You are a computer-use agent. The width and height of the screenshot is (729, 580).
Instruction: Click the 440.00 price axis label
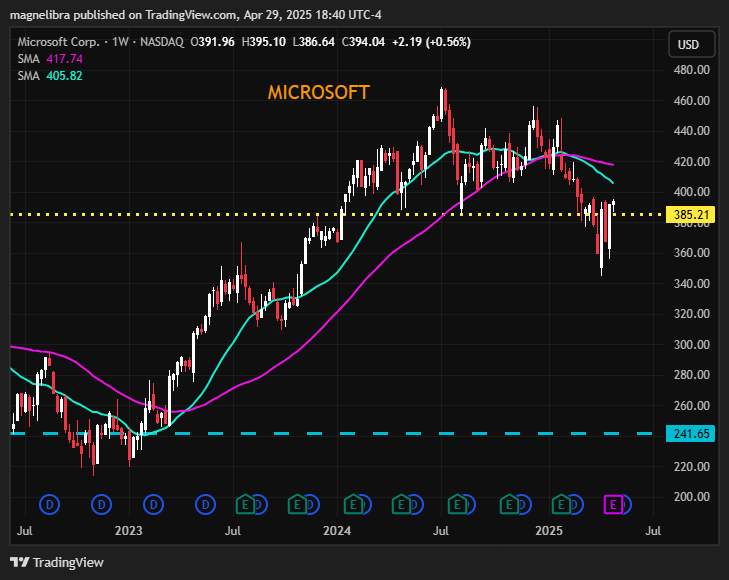click(691, 131)
